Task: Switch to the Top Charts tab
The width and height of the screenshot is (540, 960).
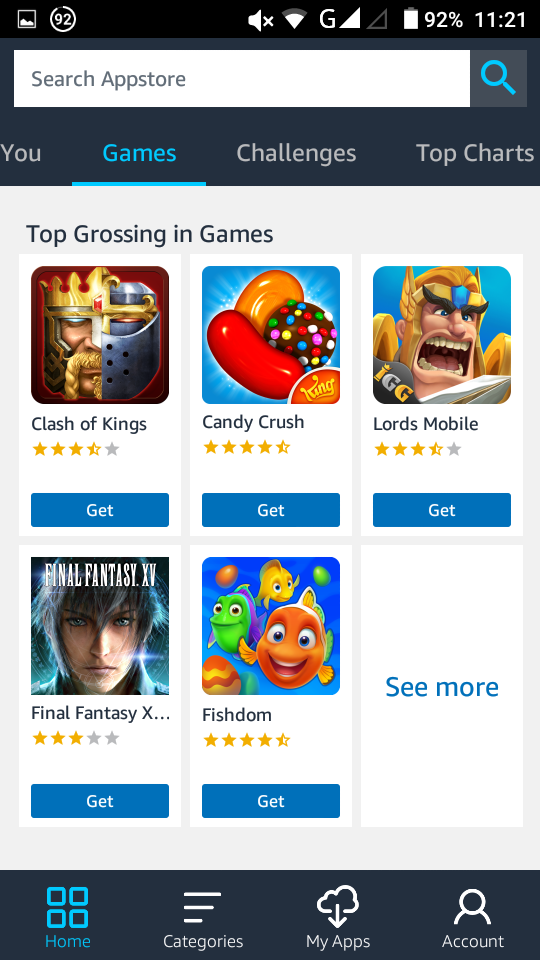Action: (x=475, y=153)
